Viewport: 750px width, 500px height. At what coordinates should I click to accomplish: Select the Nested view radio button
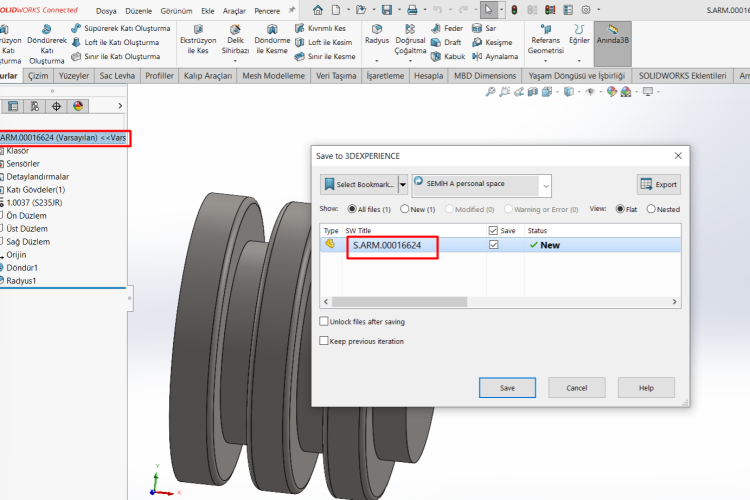(651, 209)
